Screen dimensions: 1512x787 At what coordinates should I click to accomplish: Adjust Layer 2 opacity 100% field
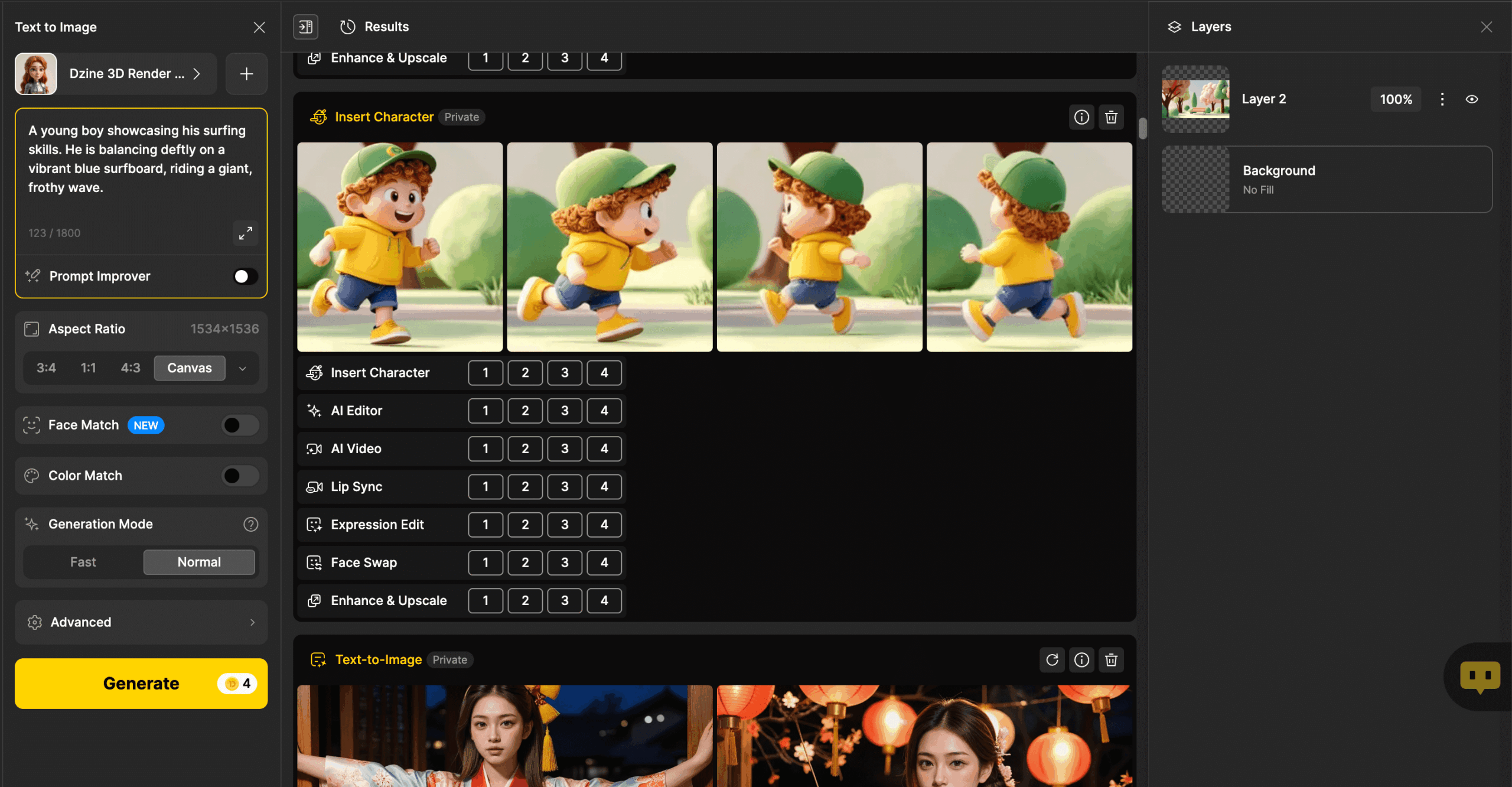(1395, 99)
